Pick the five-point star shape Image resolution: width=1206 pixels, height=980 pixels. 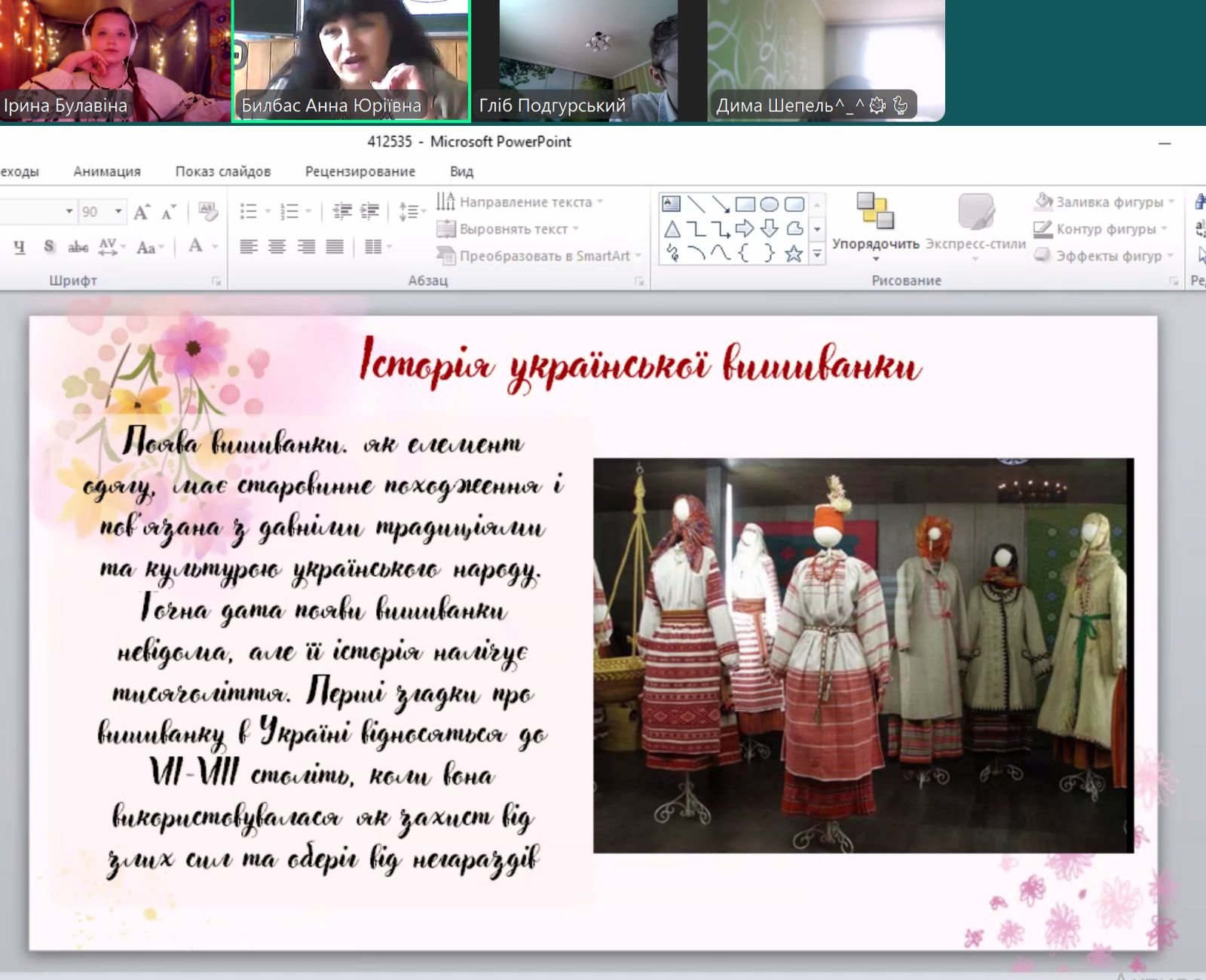[x=794, y=254]
